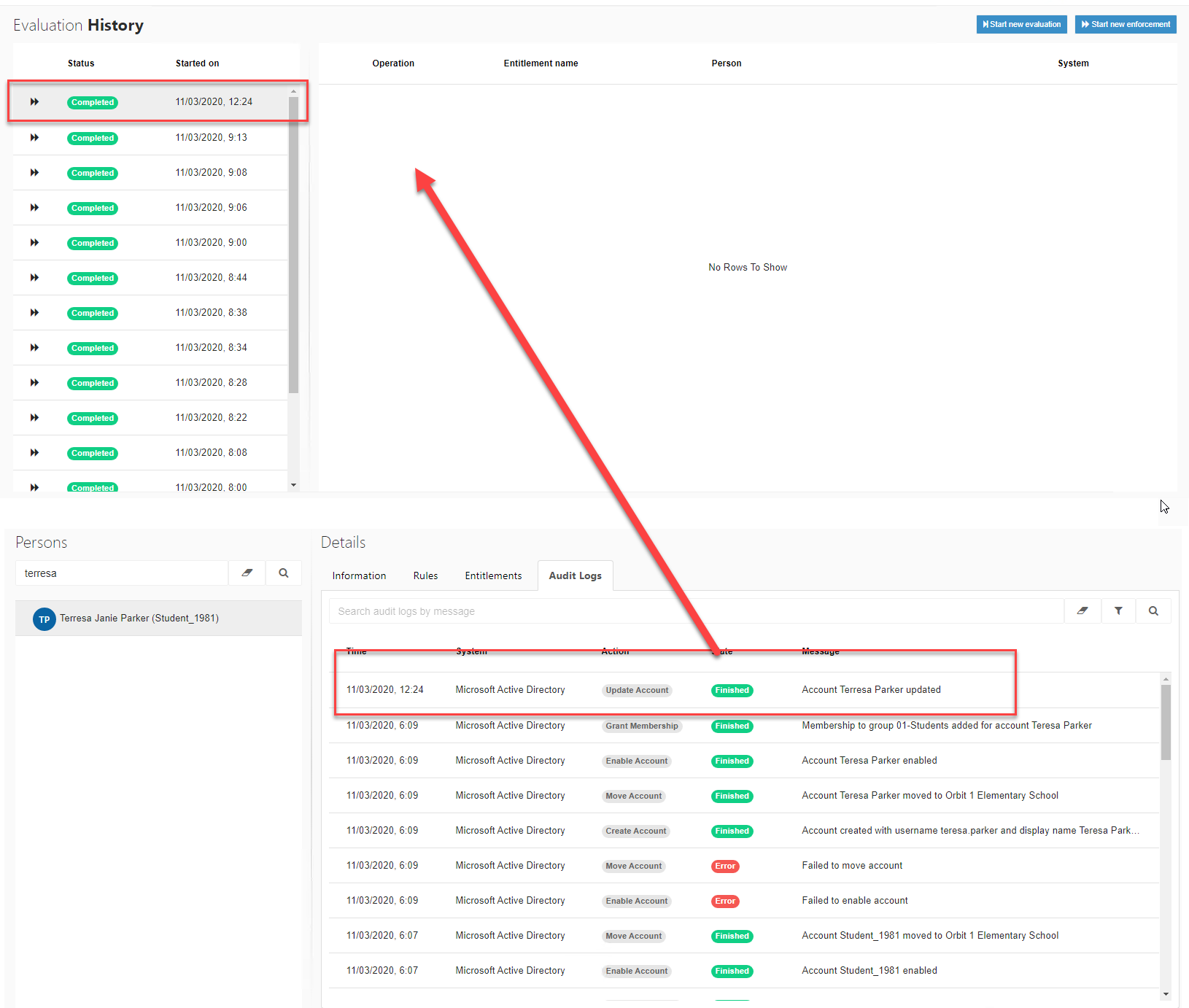Click audit log time 11/03/2020, 12:24
Viewport: 1189px width, 1008px height.
pyautogui.click(x=385, y=690)
